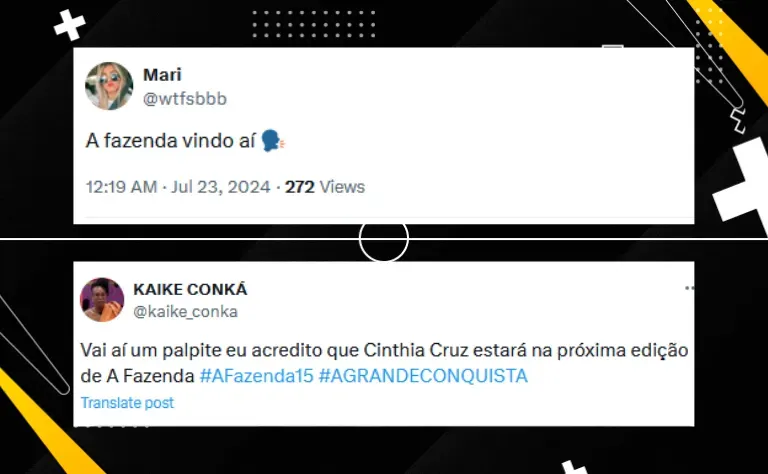This screenshot has width=768, height=474.
Task: View the 272 Views count
Action: point(325,187)
